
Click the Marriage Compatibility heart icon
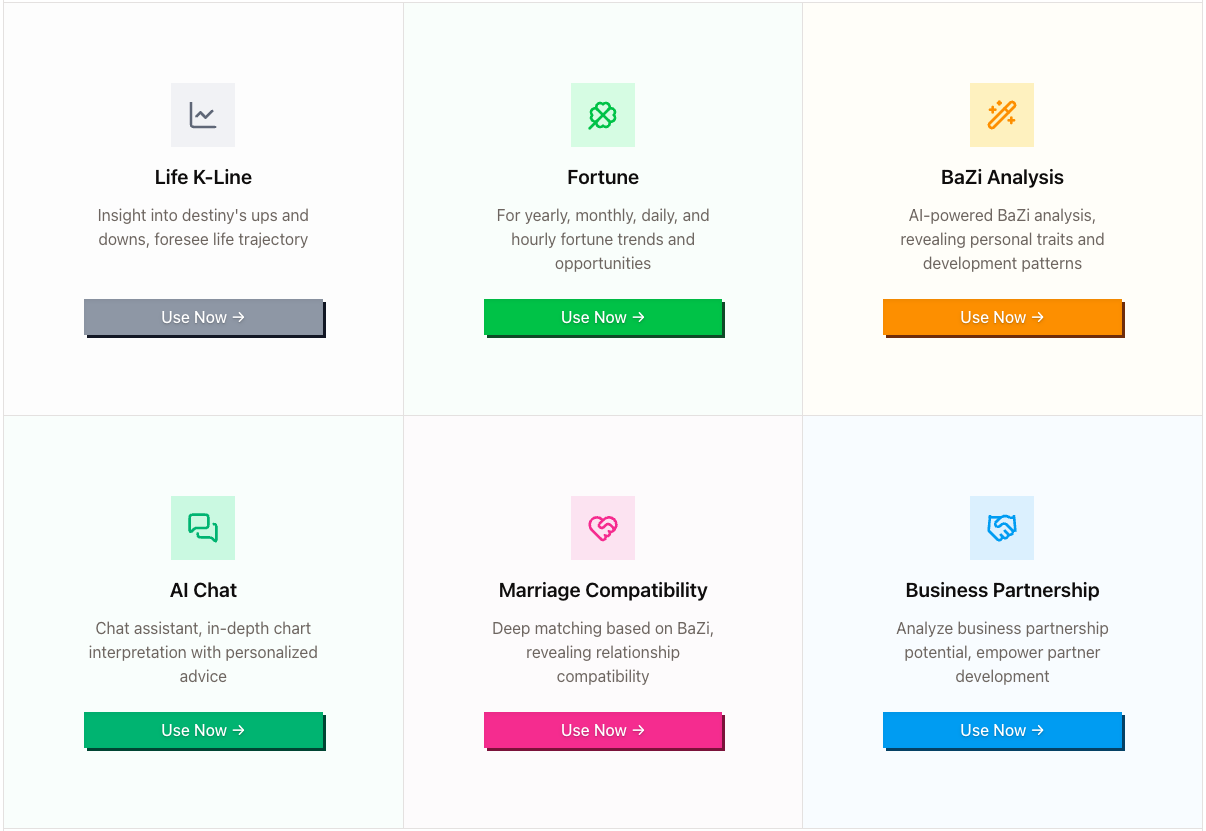coord(603,528)
